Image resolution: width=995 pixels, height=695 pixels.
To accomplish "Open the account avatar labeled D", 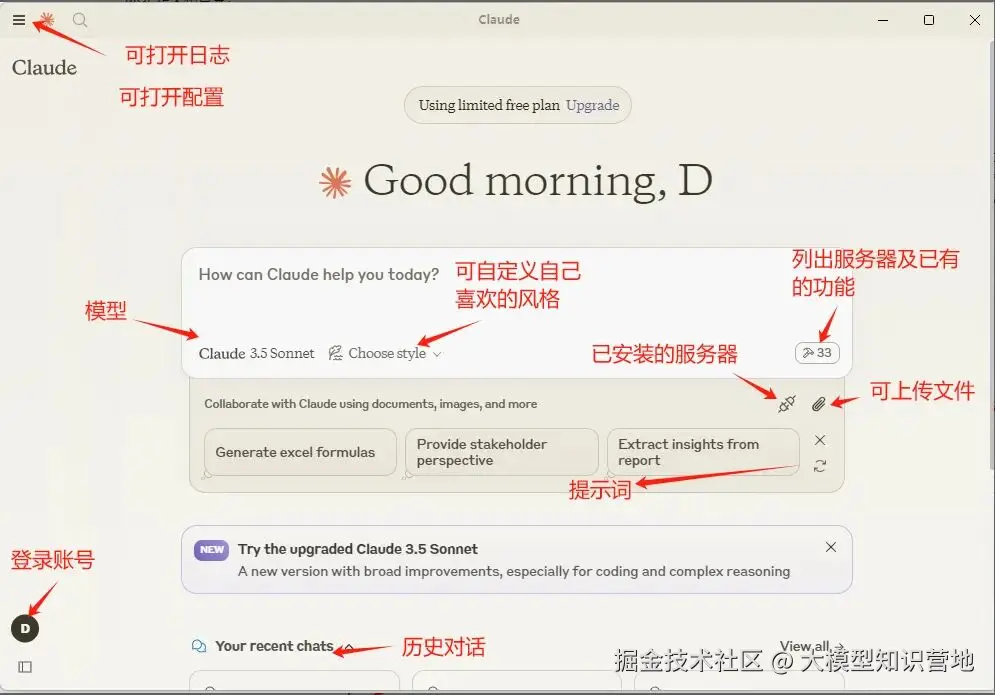I will [x=25, y=629].
